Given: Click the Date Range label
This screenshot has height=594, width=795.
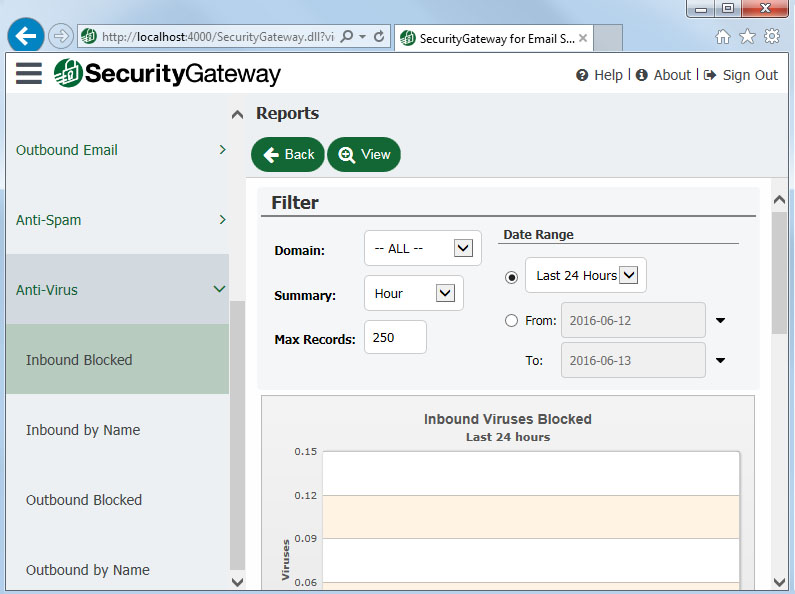Looking at the screenshot, I should tap(538, 235).
